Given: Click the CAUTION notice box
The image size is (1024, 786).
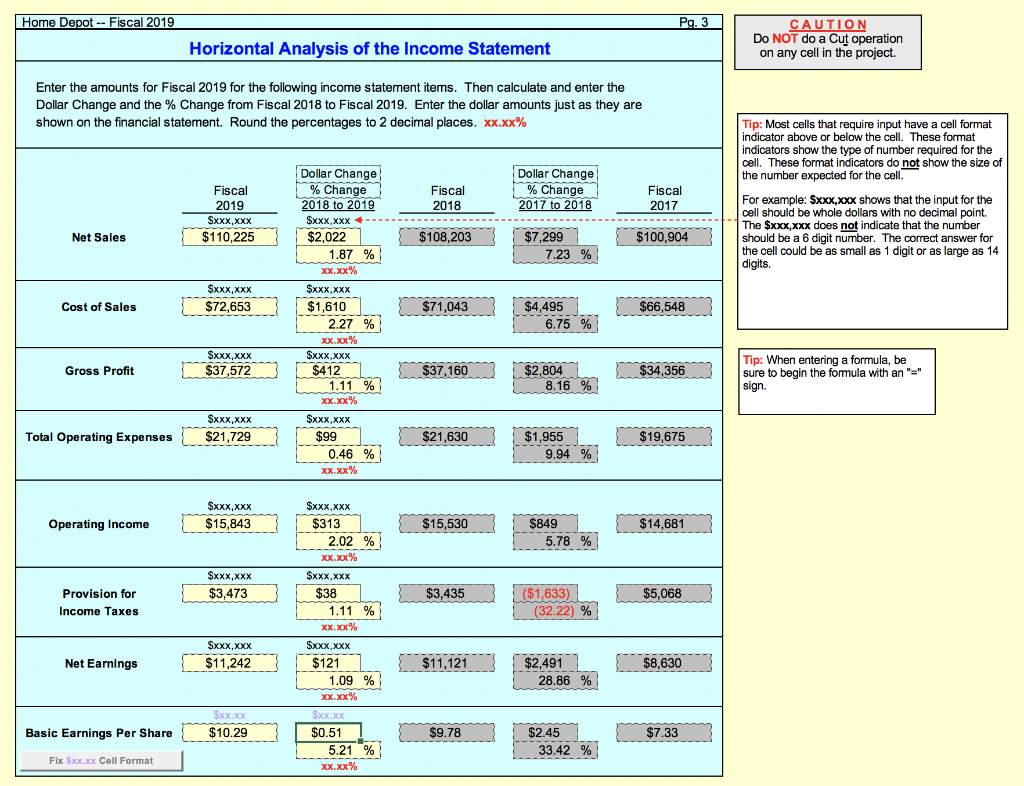Looking at the screenshot, I should (x=827, y=41).
